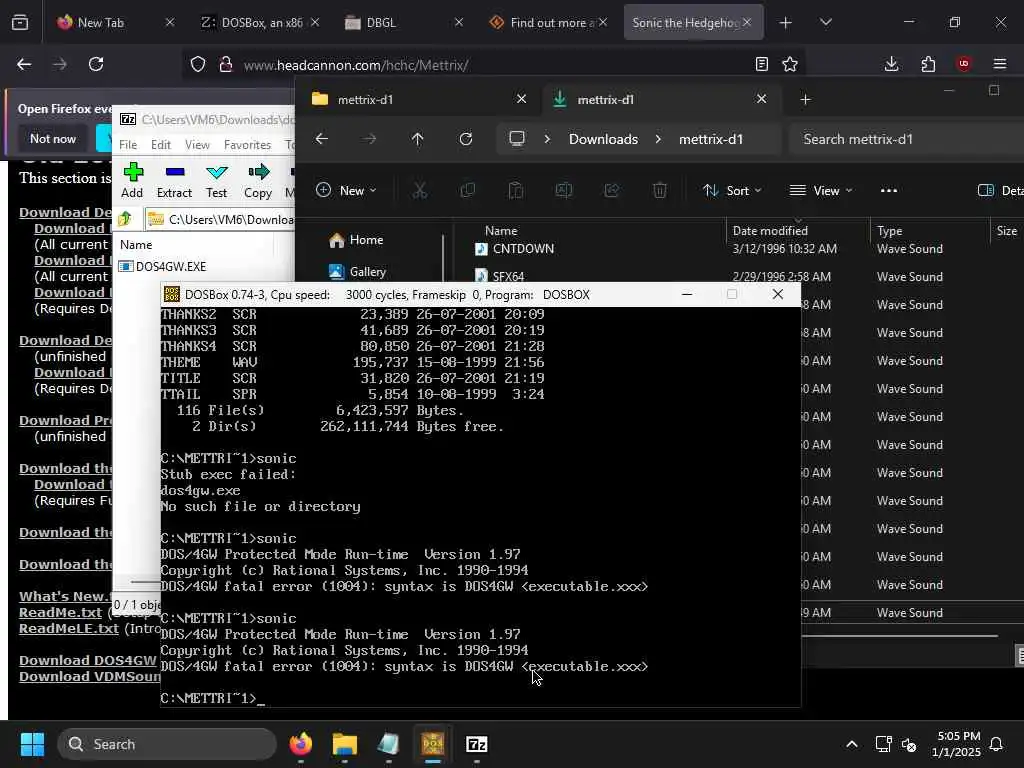Open Firefox downloads panel

[x=891, y=64]
